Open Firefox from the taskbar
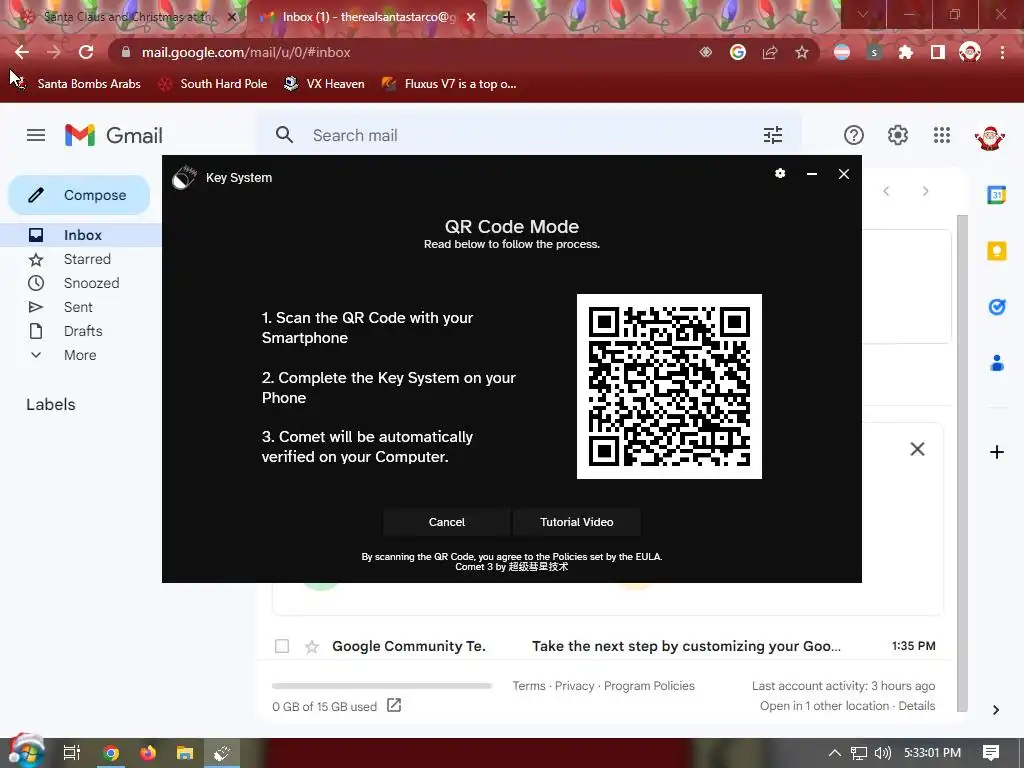The image size is (1024, 768). click(x=148, y=753)
